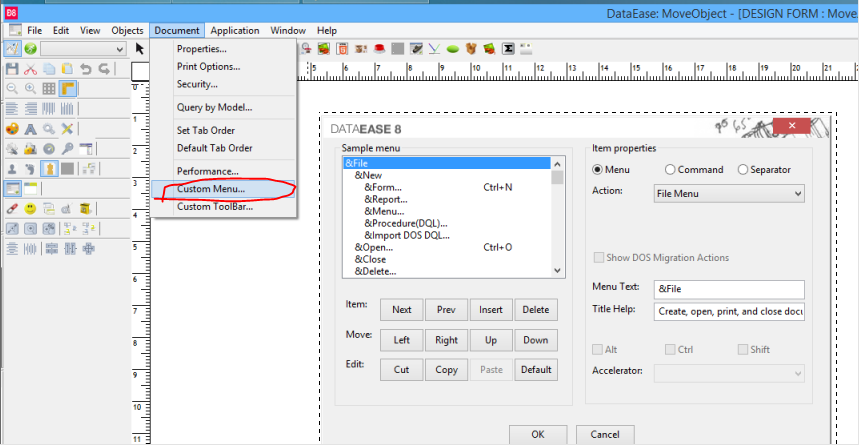Screen dimensions: 859x446
Task: Click the Zoom out magnifier icon
Action: 12,88
